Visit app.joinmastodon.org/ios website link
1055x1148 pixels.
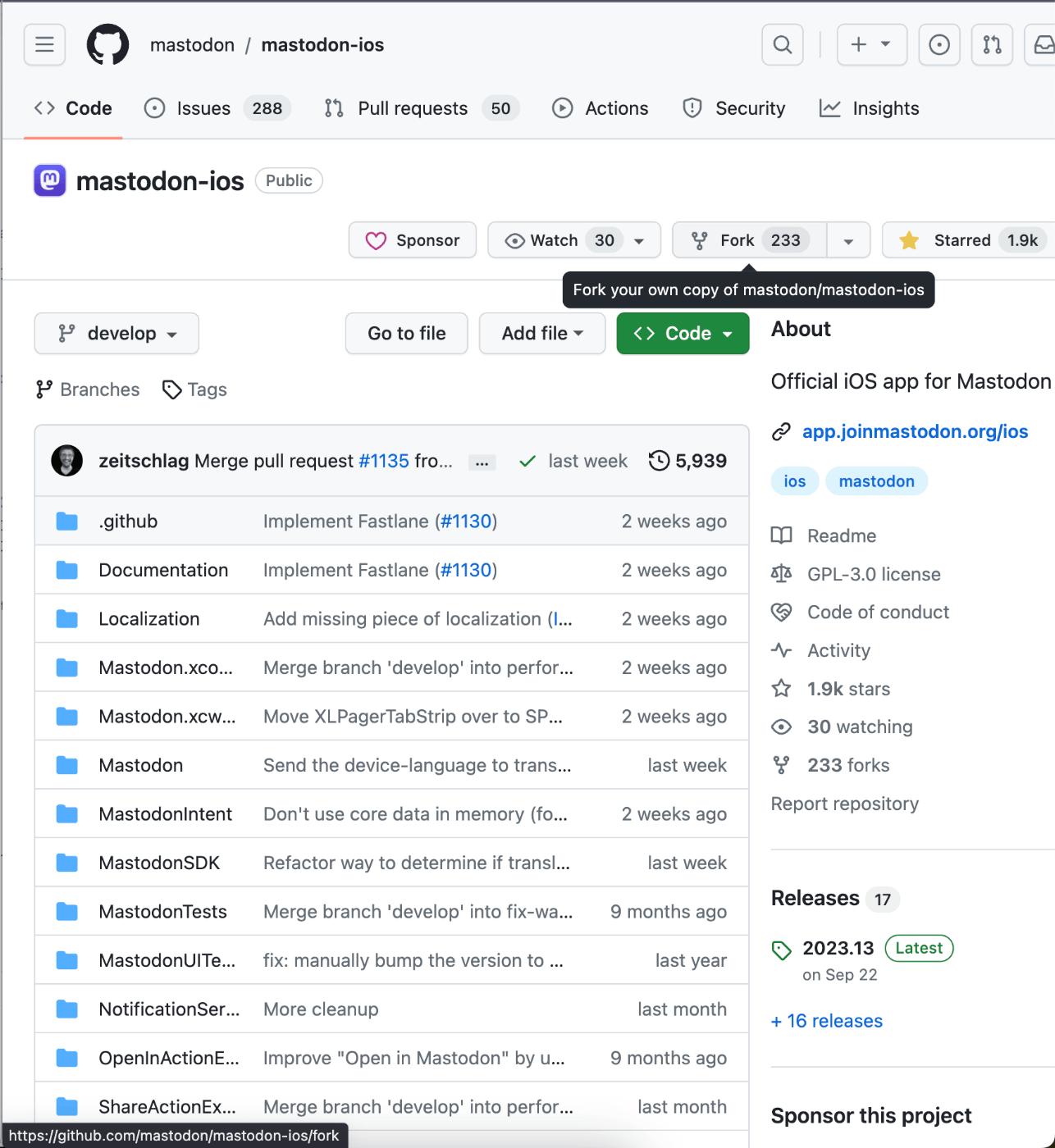coord(915,431)
